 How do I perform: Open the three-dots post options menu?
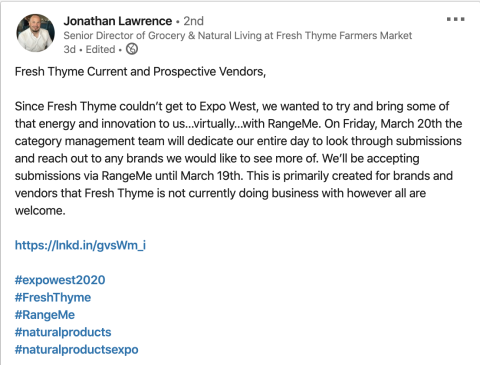coord(456,19)
